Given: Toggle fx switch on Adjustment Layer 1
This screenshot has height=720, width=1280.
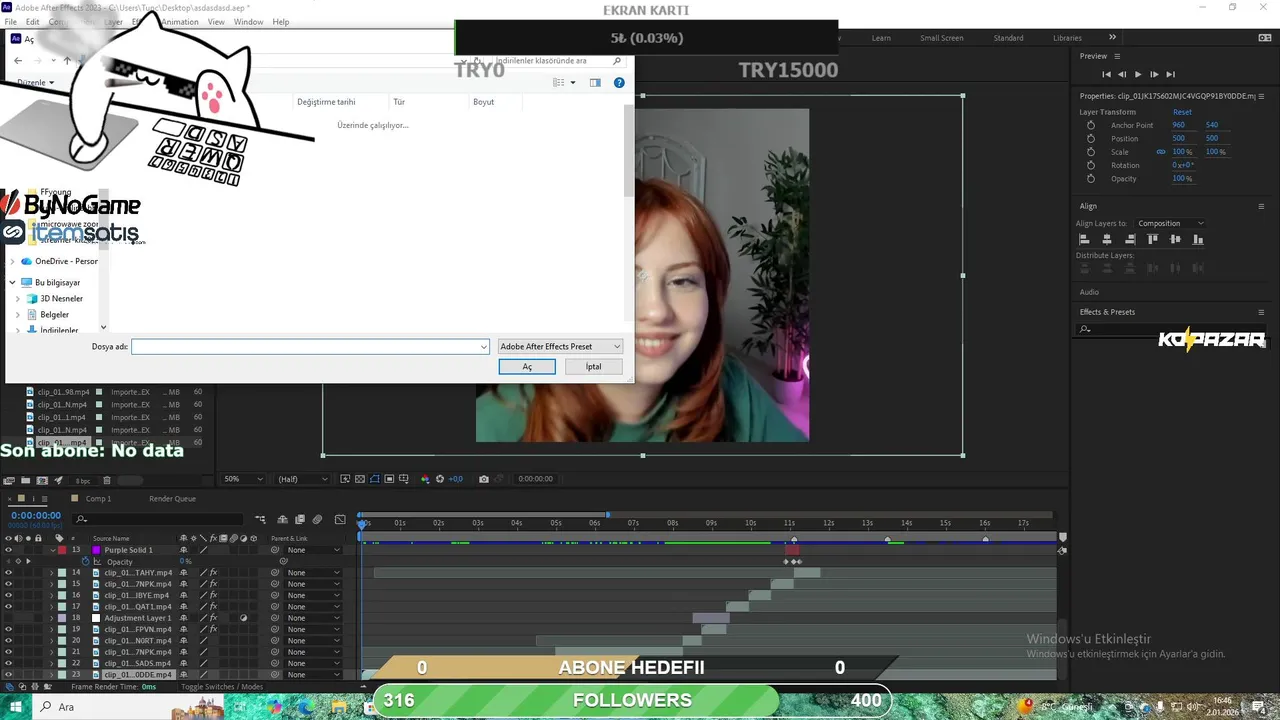Looking at the screenshot, I should [x=213, y=618].
